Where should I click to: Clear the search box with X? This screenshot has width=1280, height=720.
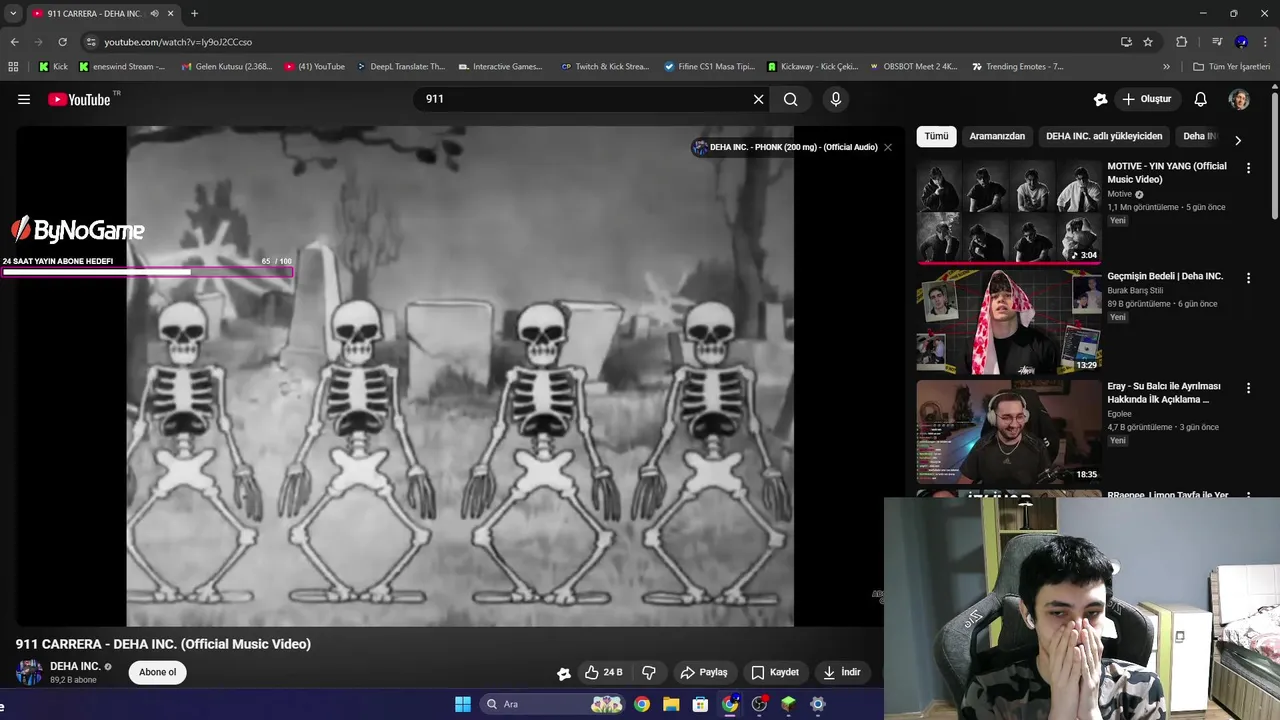click(x=758, y=99)
